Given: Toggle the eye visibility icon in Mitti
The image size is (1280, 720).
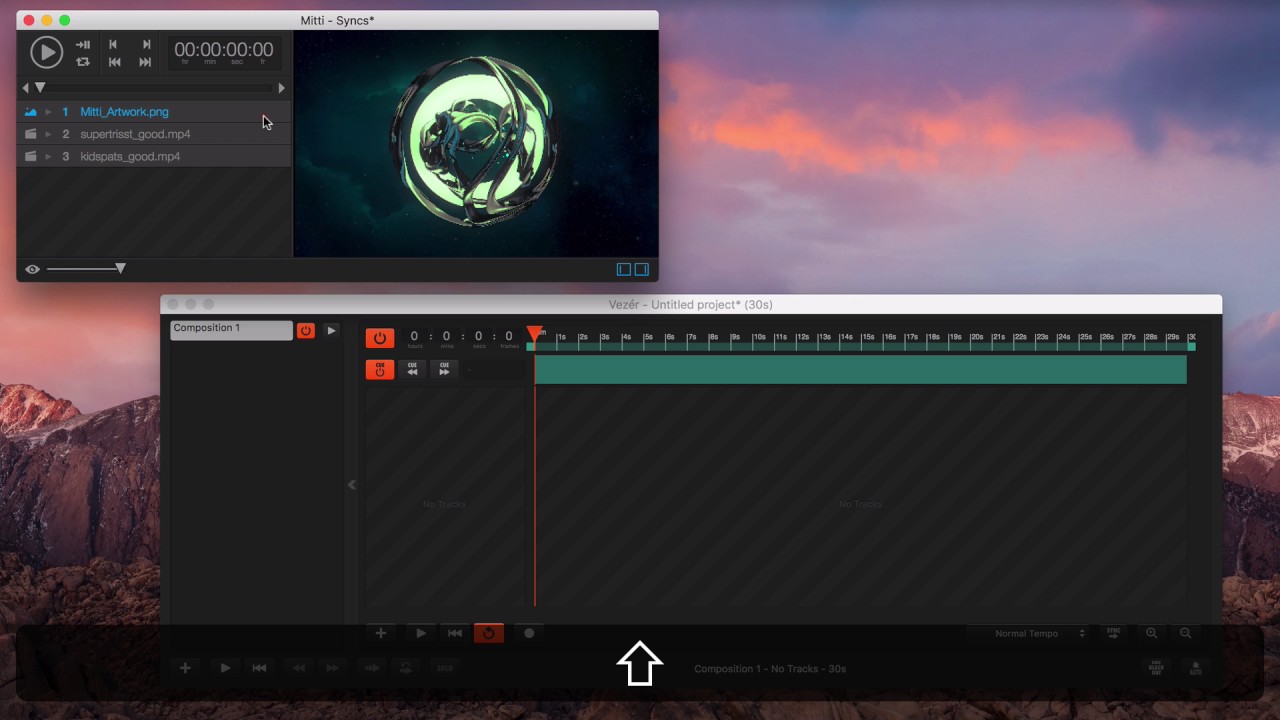Looking at the screenshot, I should pos(32,269).
